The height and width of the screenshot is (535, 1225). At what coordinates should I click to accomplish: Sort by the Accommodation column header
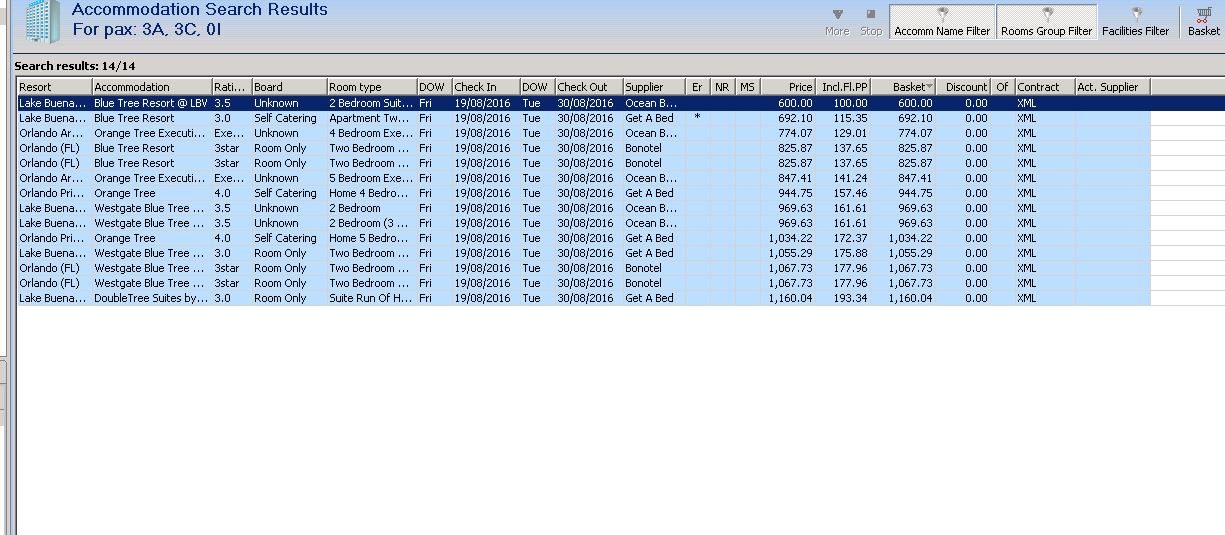(x=152, y=87)
